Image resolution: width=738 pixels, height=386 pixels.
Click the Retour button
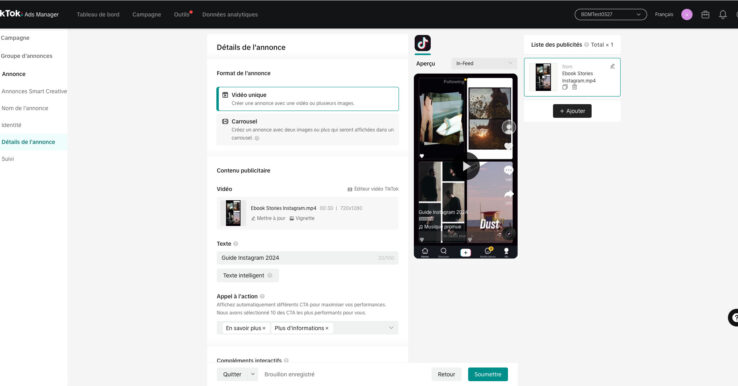point(446,374)
